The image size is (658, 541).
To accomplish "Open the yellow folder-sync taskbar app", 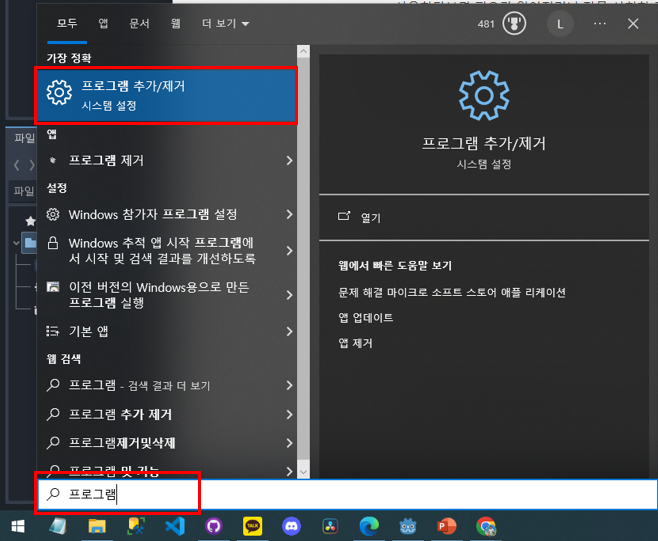I will tap(136, 526).
